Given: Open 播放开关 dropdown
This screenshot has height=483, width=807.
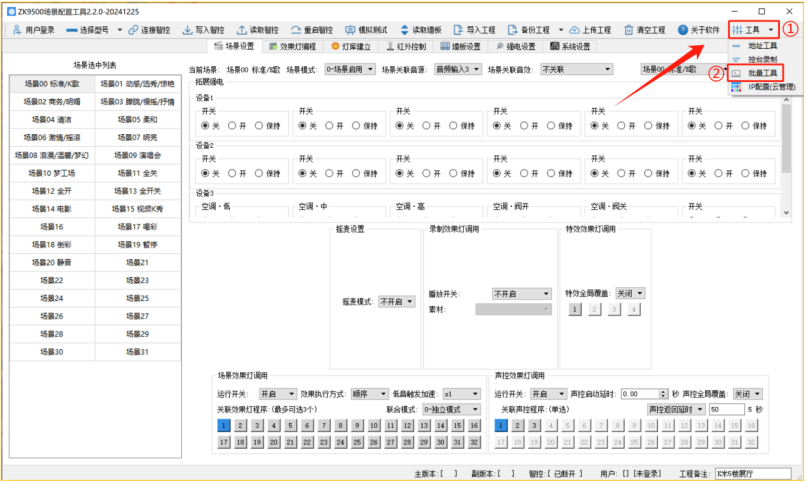Looking at the screenshot, I should 521,294.
